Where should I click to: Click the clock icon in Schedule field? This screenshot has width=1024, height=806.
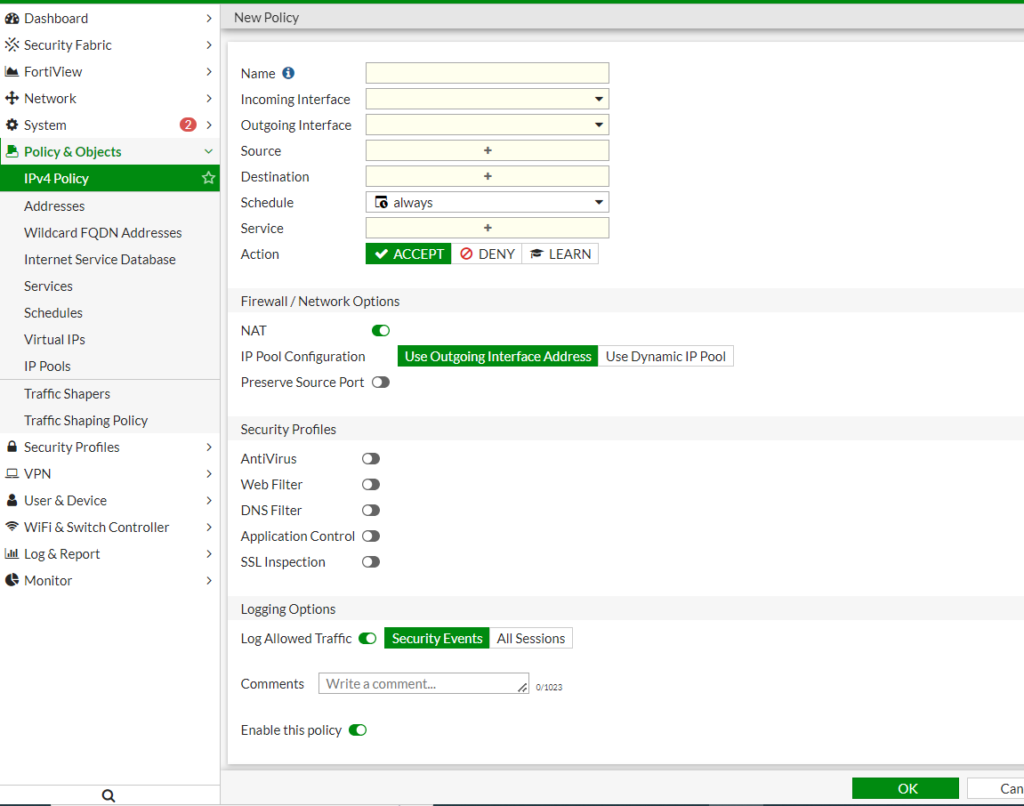381,202
